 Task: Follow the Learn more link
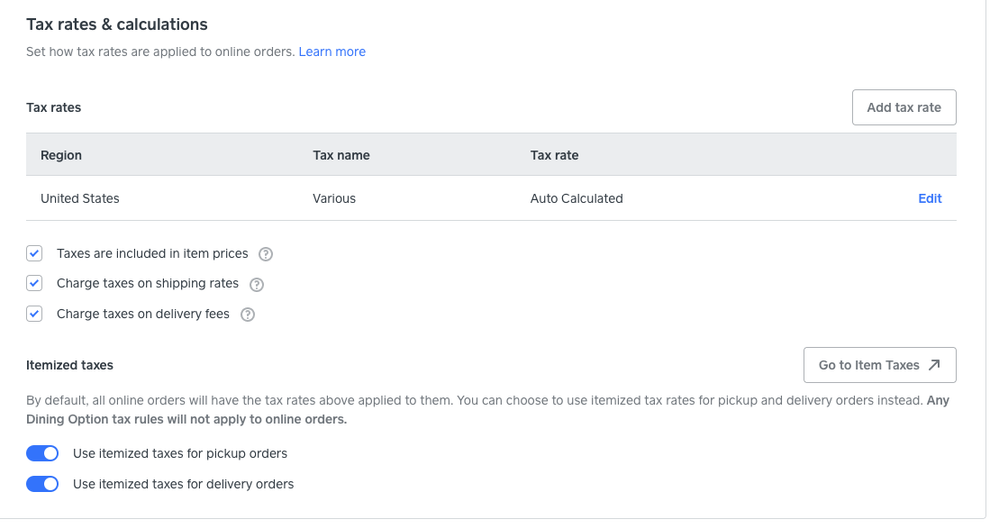pyautogui.click(x=332, y=52)
